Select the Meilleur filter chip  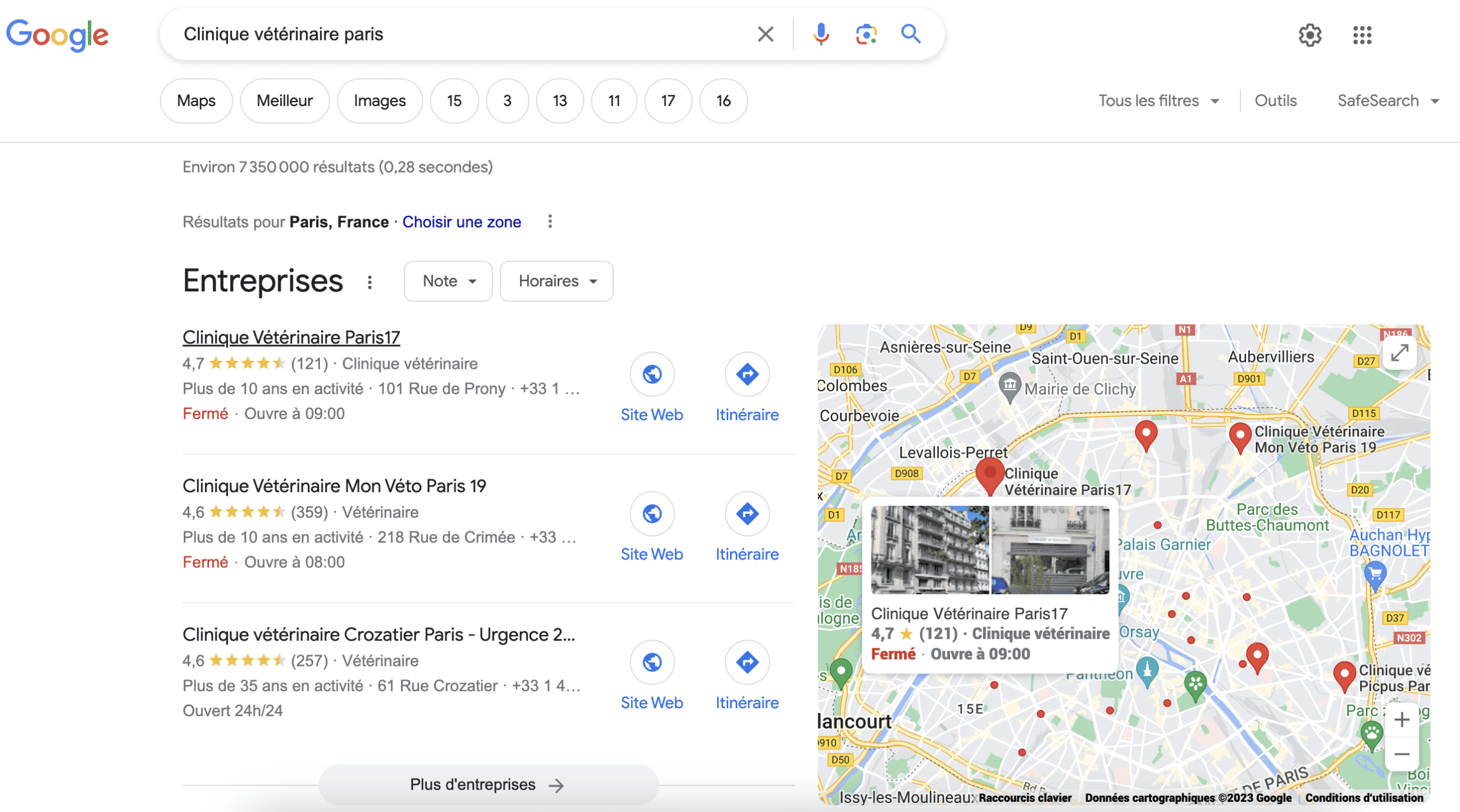point(285,101)
